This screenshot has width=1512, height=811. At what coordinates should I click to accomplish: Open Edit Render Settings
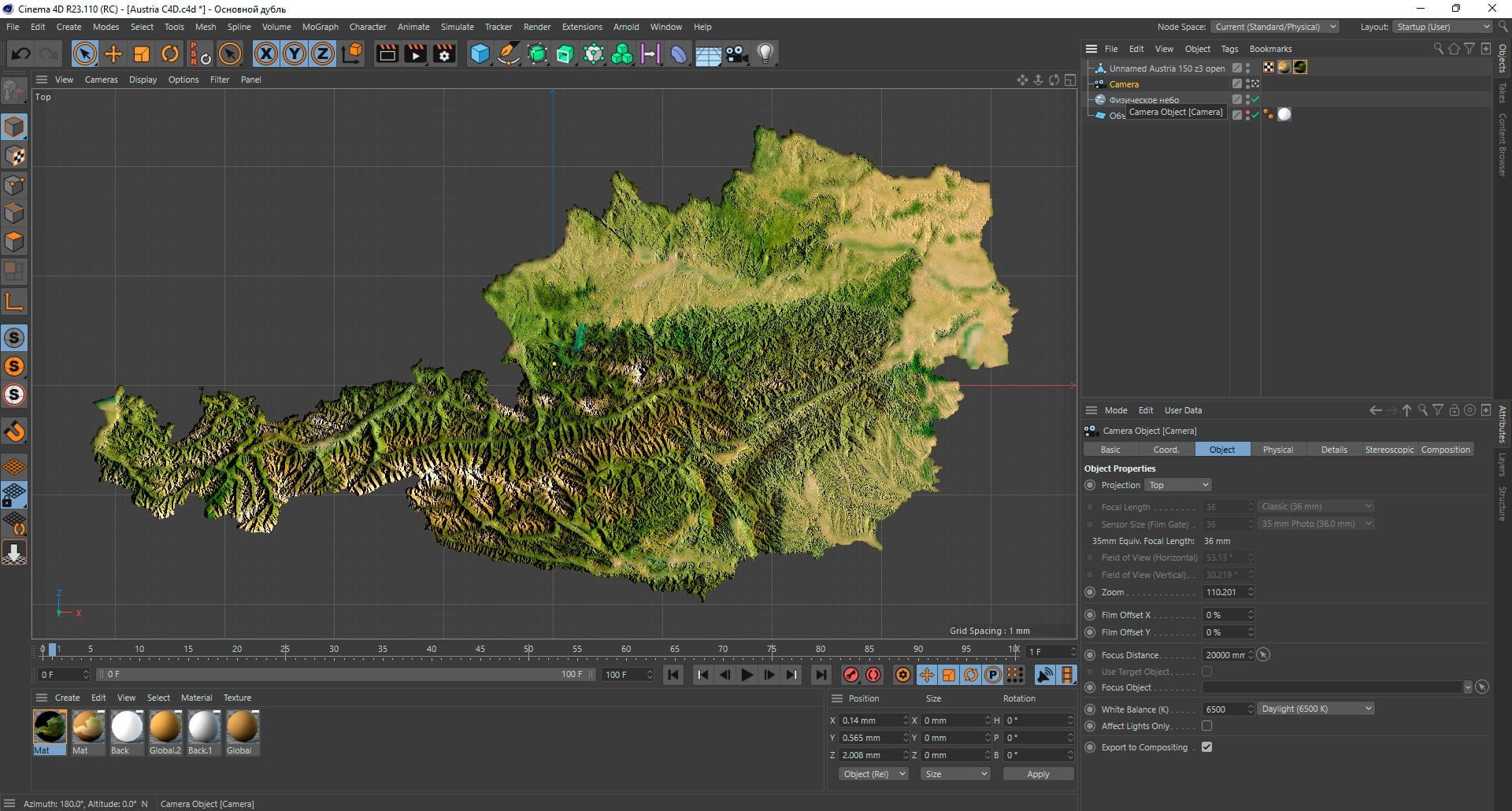pos(445,54)
